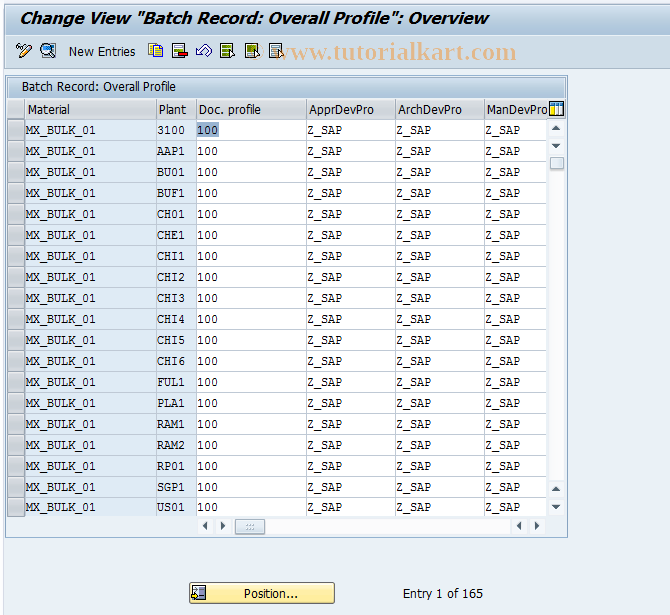Click page-up arrow at bottom of vertical scrollbar
This screenshot has width=670, height=615.
tap(556, 489)
